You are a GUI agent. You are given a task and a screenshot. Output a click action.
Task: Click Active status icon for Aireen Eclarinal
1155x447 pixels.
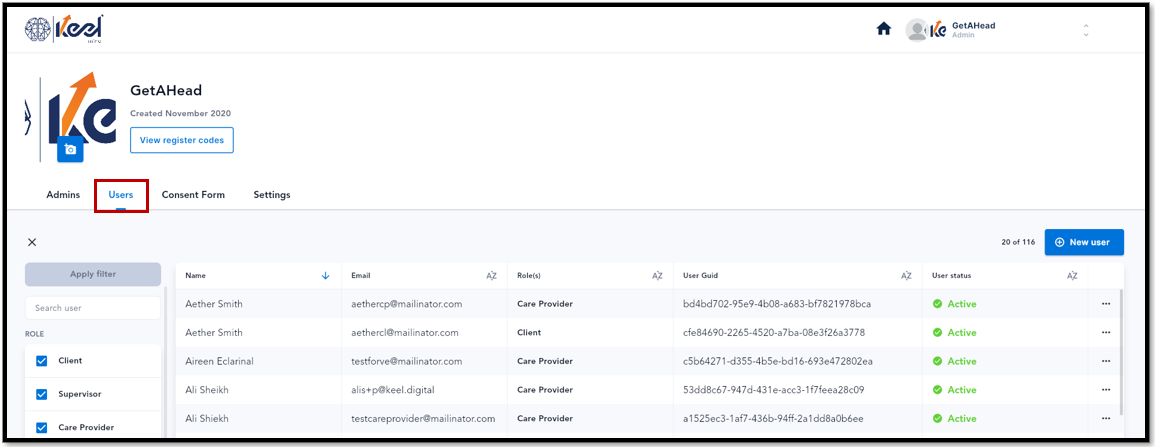tap(938, 361)
